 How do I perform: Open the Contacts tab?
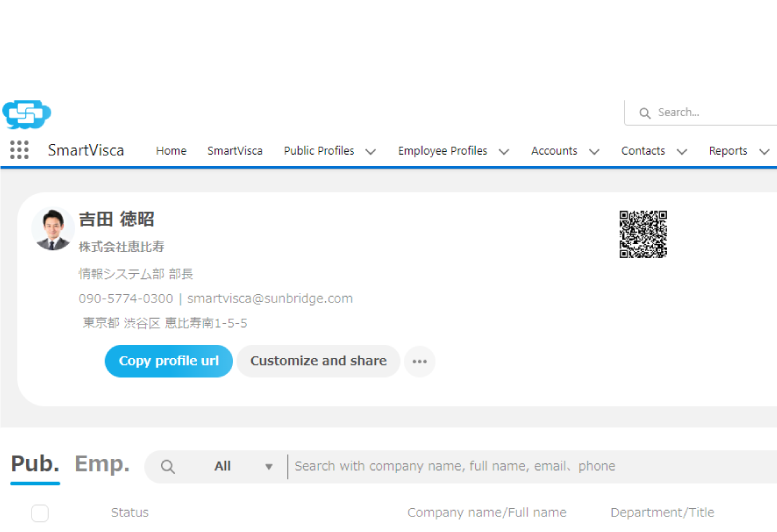point(643,151)
